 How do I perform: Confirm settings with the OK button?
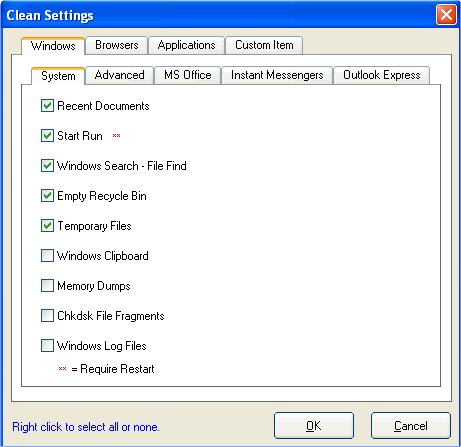[314, 426]
